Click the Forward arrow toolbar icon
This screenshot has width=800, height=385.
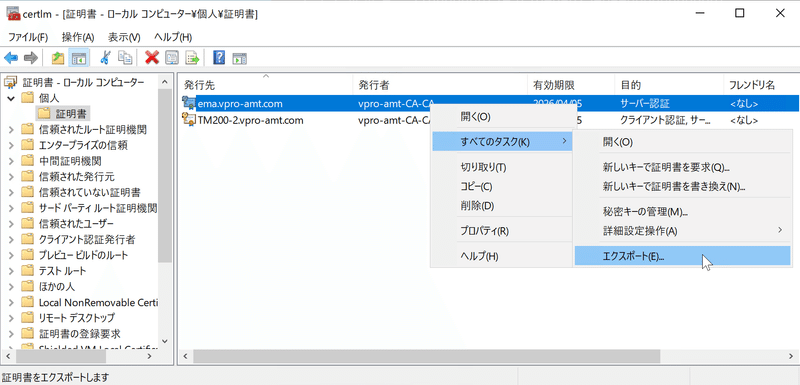coord(31,58)
